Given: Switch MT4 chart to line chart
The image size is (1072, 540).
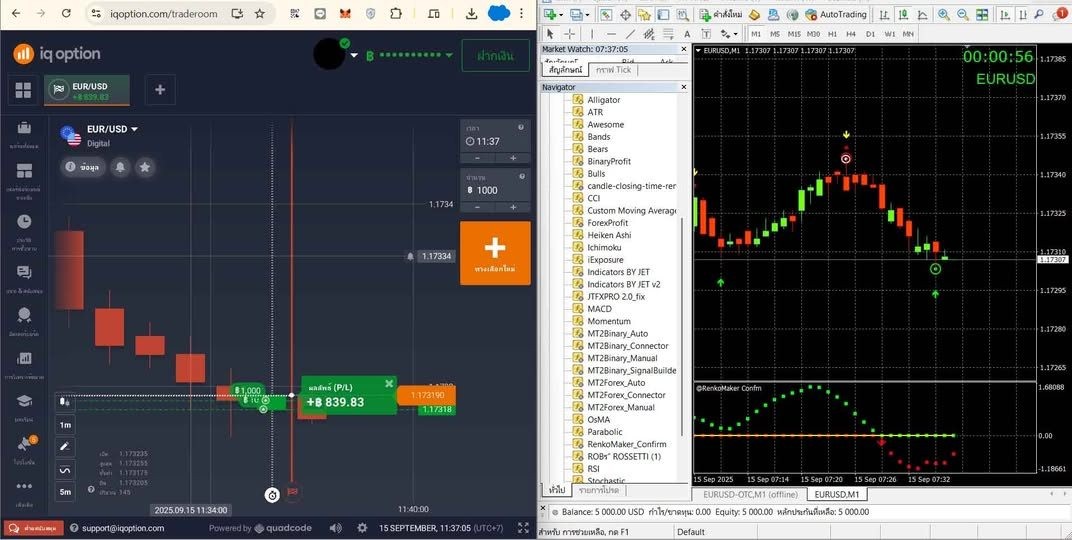Looking at the screenshot, I should click(x=922, y=14).
